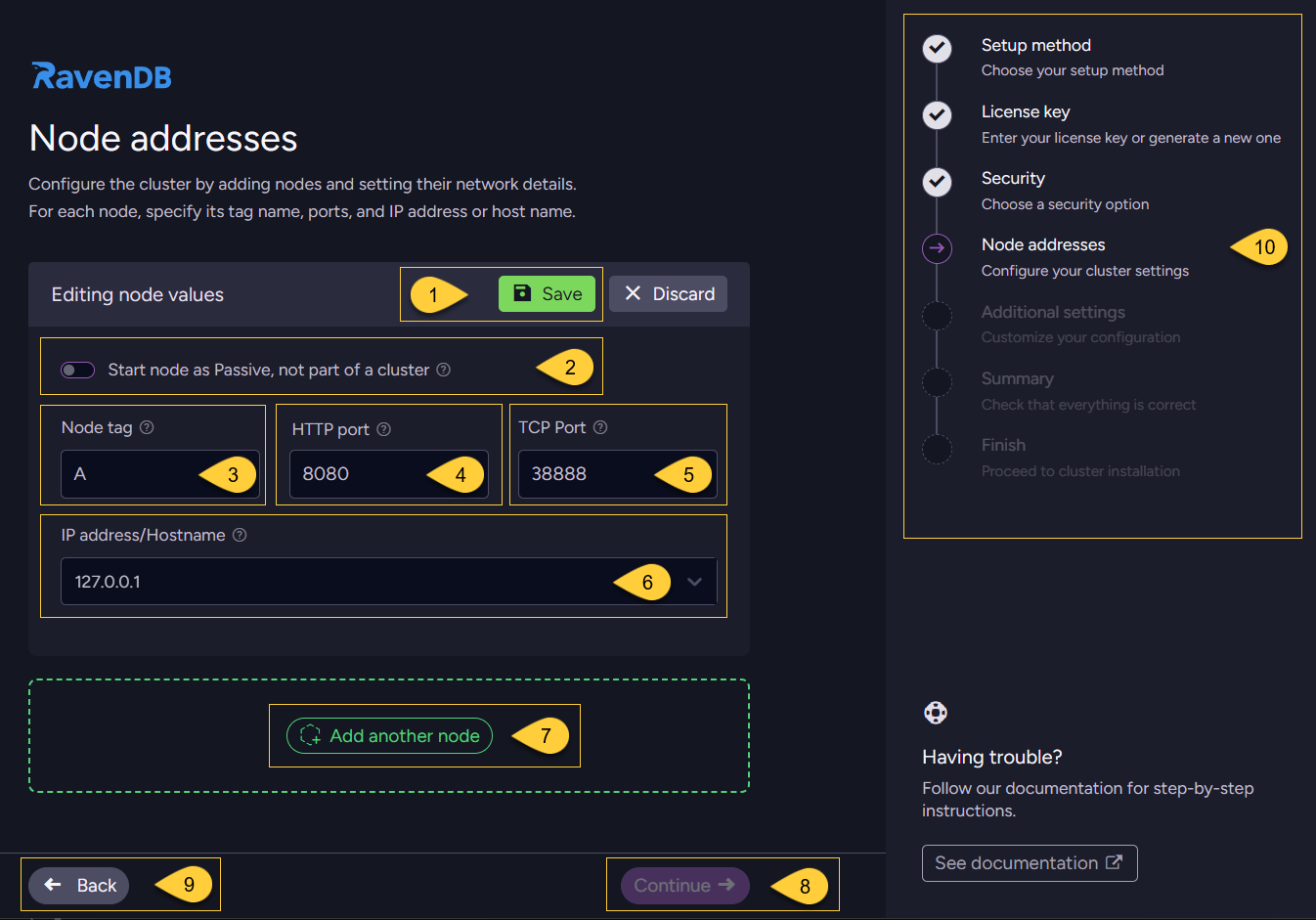Viewport: 1316px width, 920px height.
Task: Click the RavenDB logo
Action: (102, 76)
